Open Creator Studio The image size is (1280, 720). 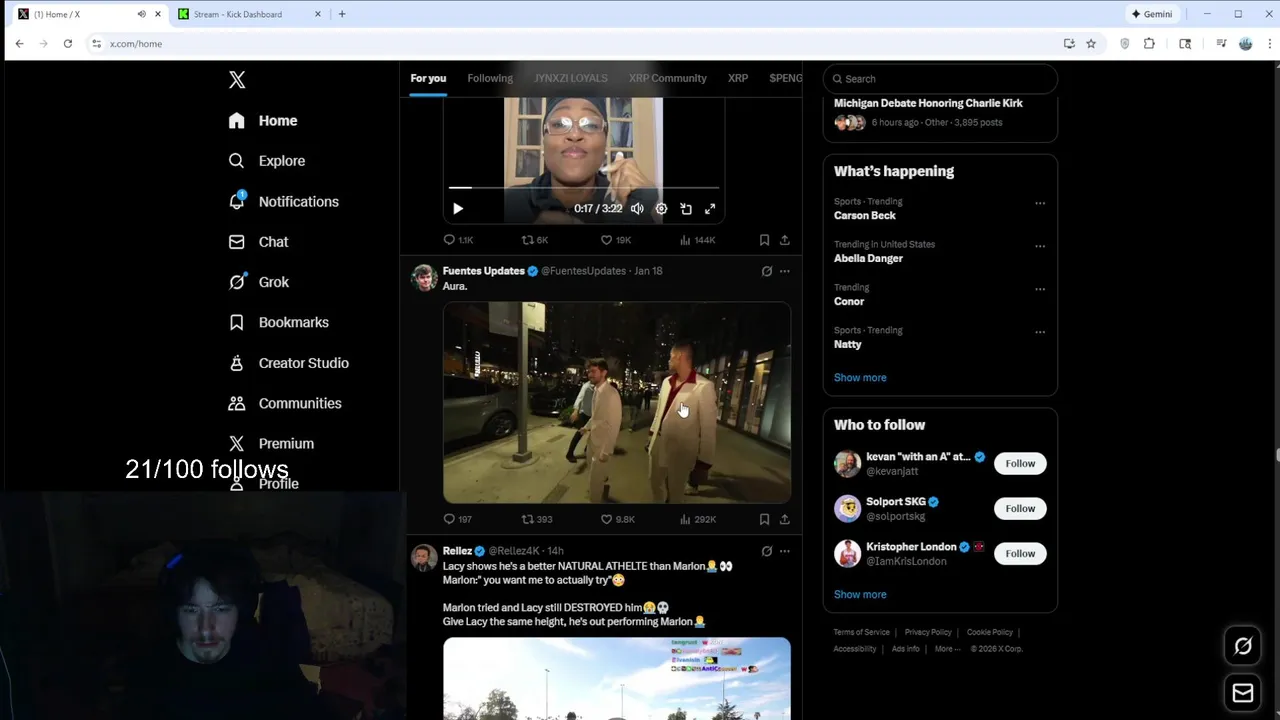tap(288, 363)
